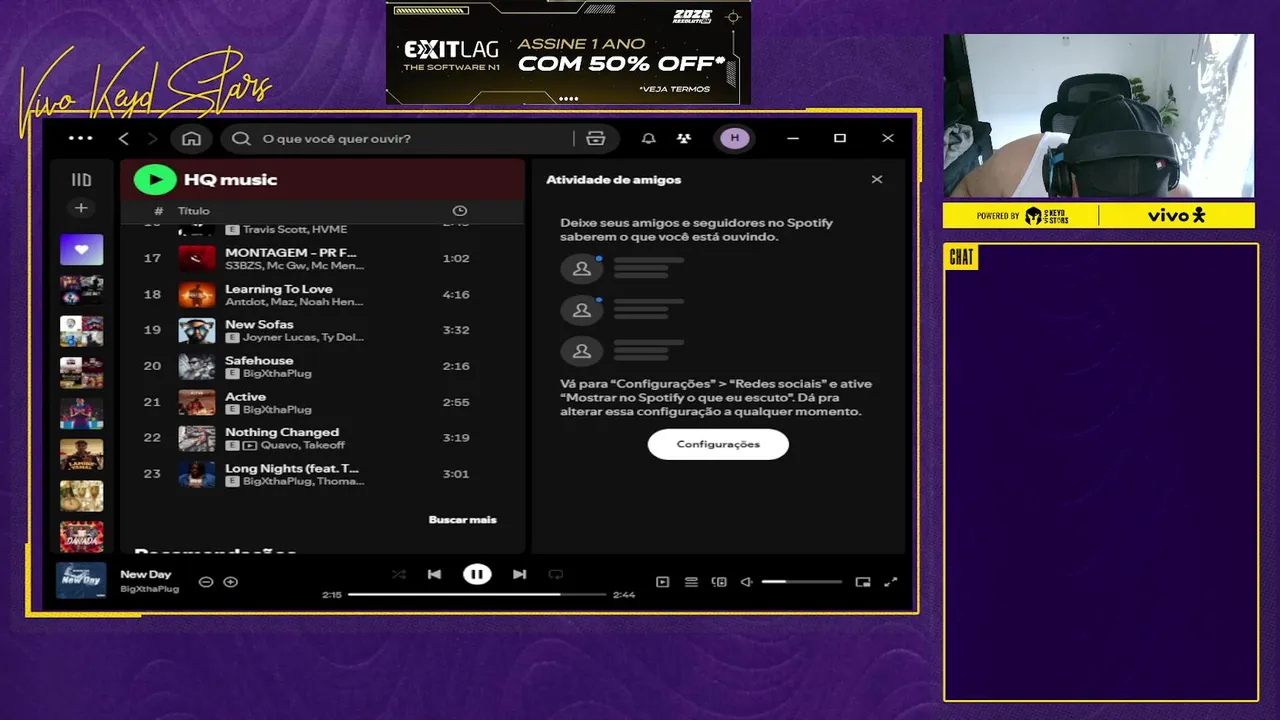Click the magnifier search icon
Viewport: 1280px width, 720px height.
(241, 138)
